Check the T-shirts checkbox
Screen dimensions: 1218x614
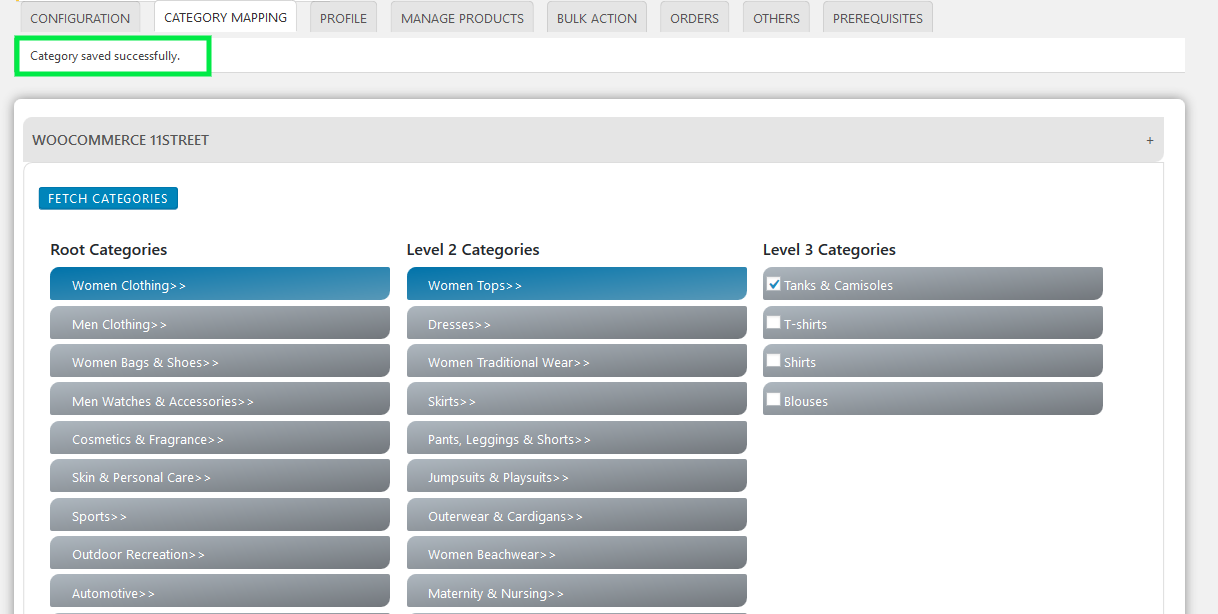(x=773, y=322)
